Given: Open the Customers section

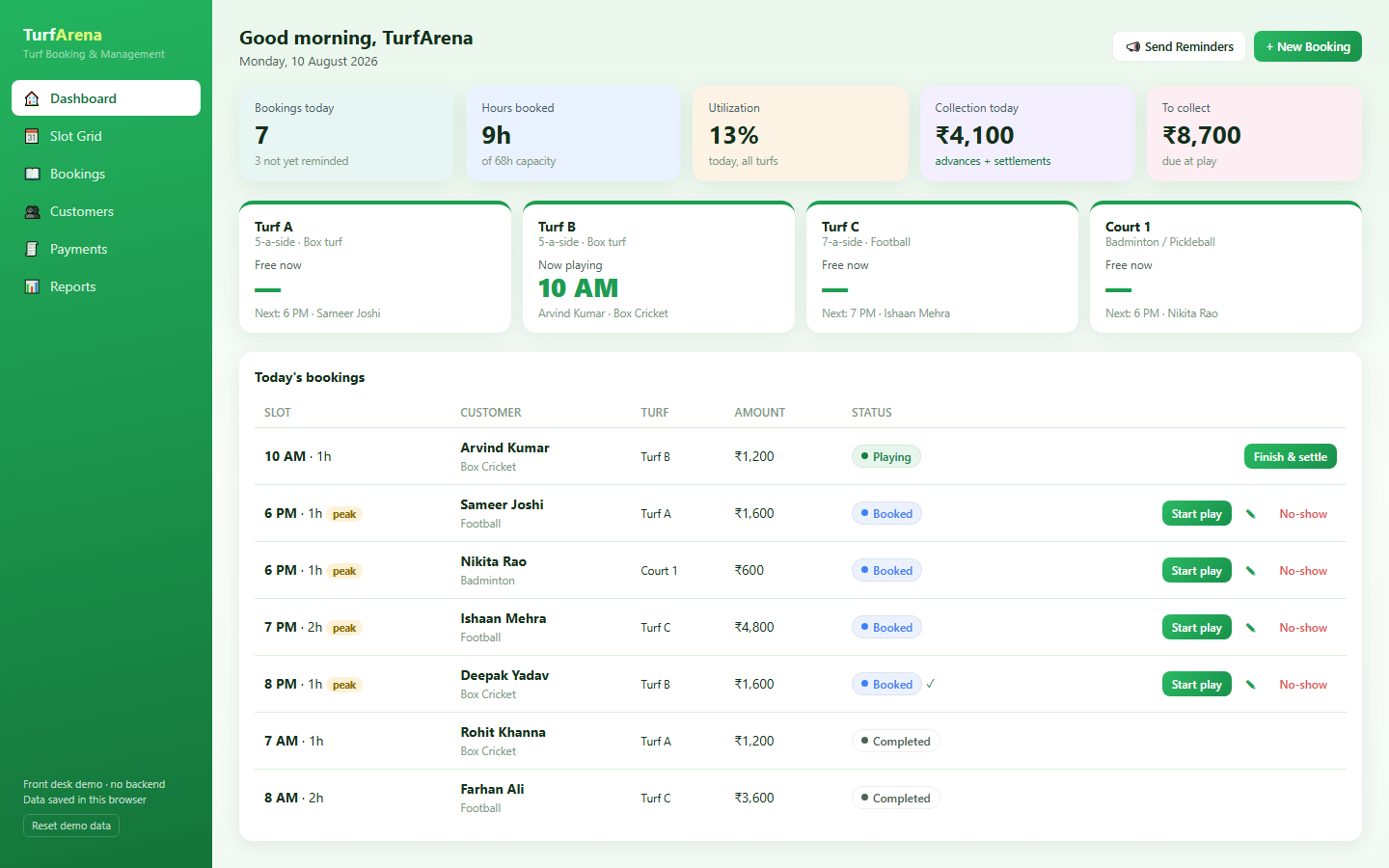Looking at the screenshot, I should pyautogui.click(x=106, y=211).
